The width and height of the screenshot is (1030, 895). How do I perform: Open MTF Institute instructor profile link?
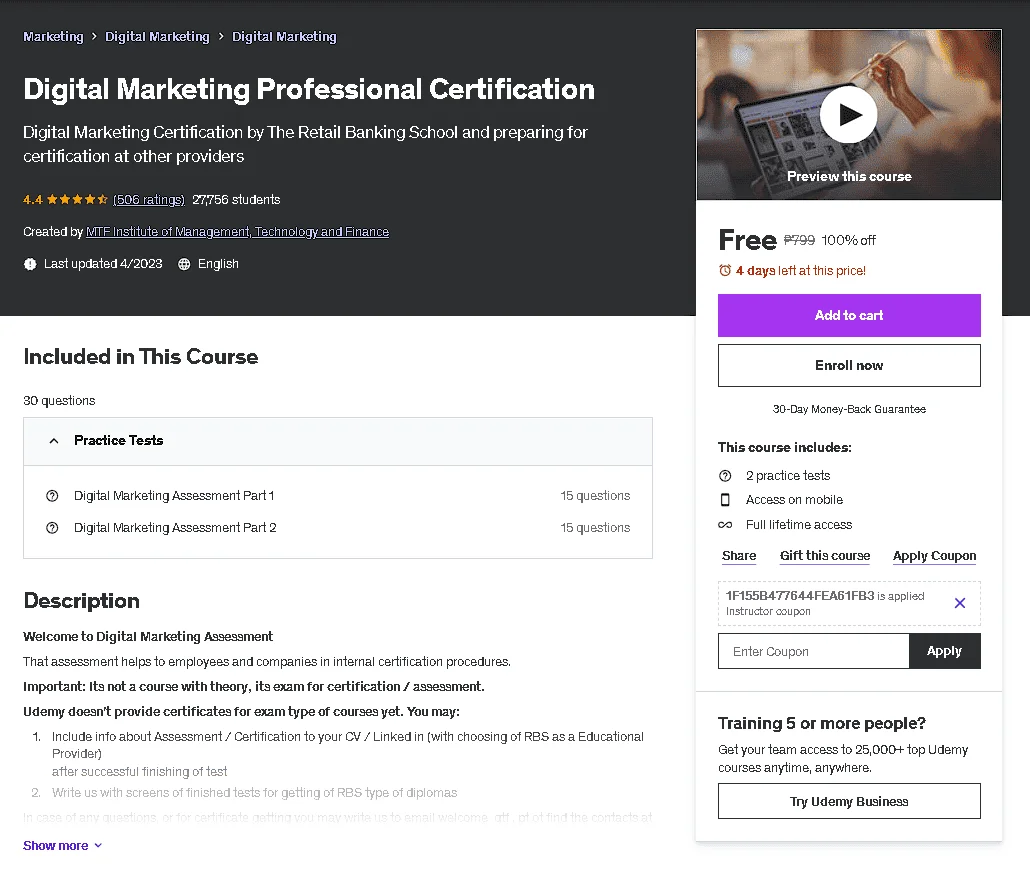tap(237, 231)
